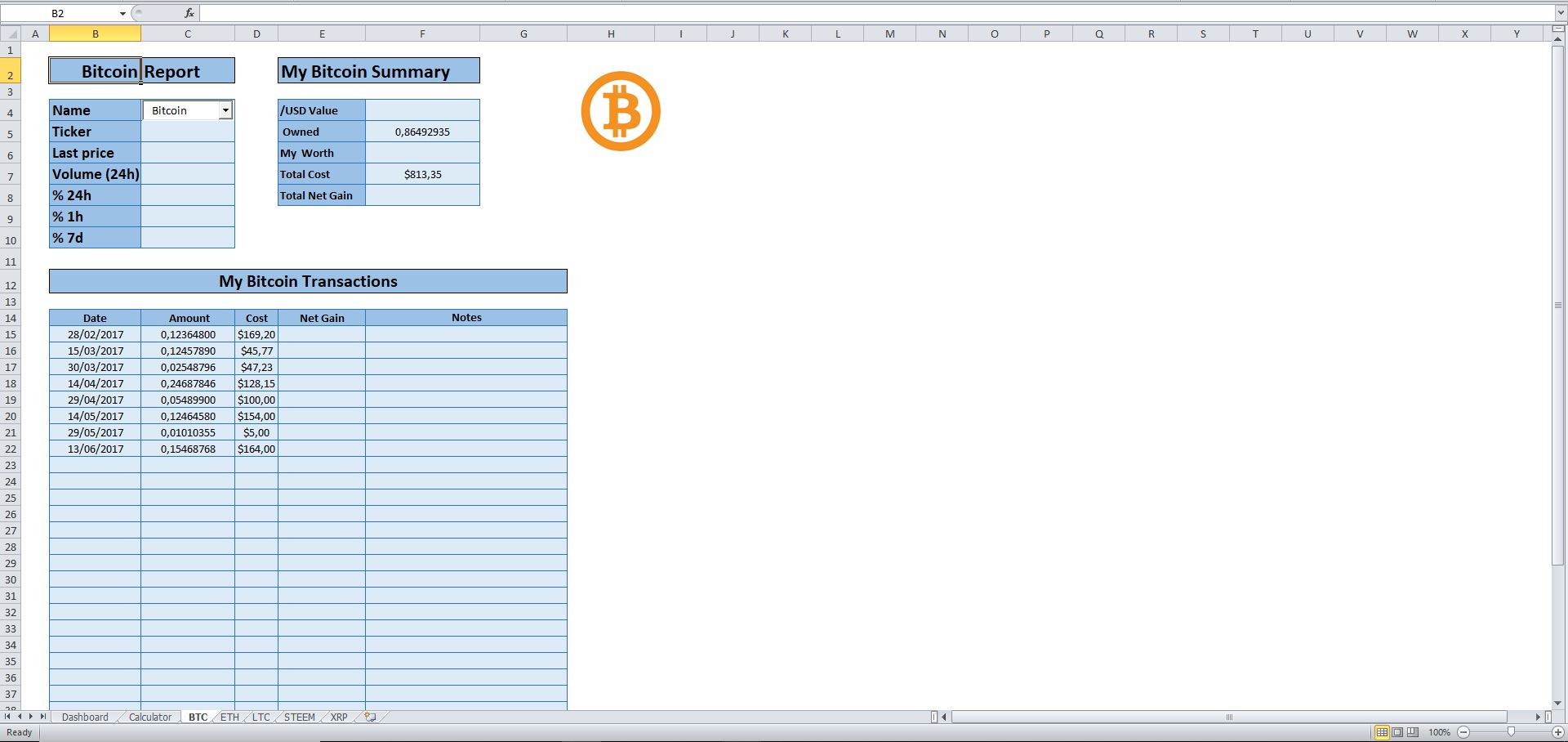The width and height of the screenshot is (1568, 742).
Task: Click the Zoom Out minus icon
Action: pos(1463,732)
